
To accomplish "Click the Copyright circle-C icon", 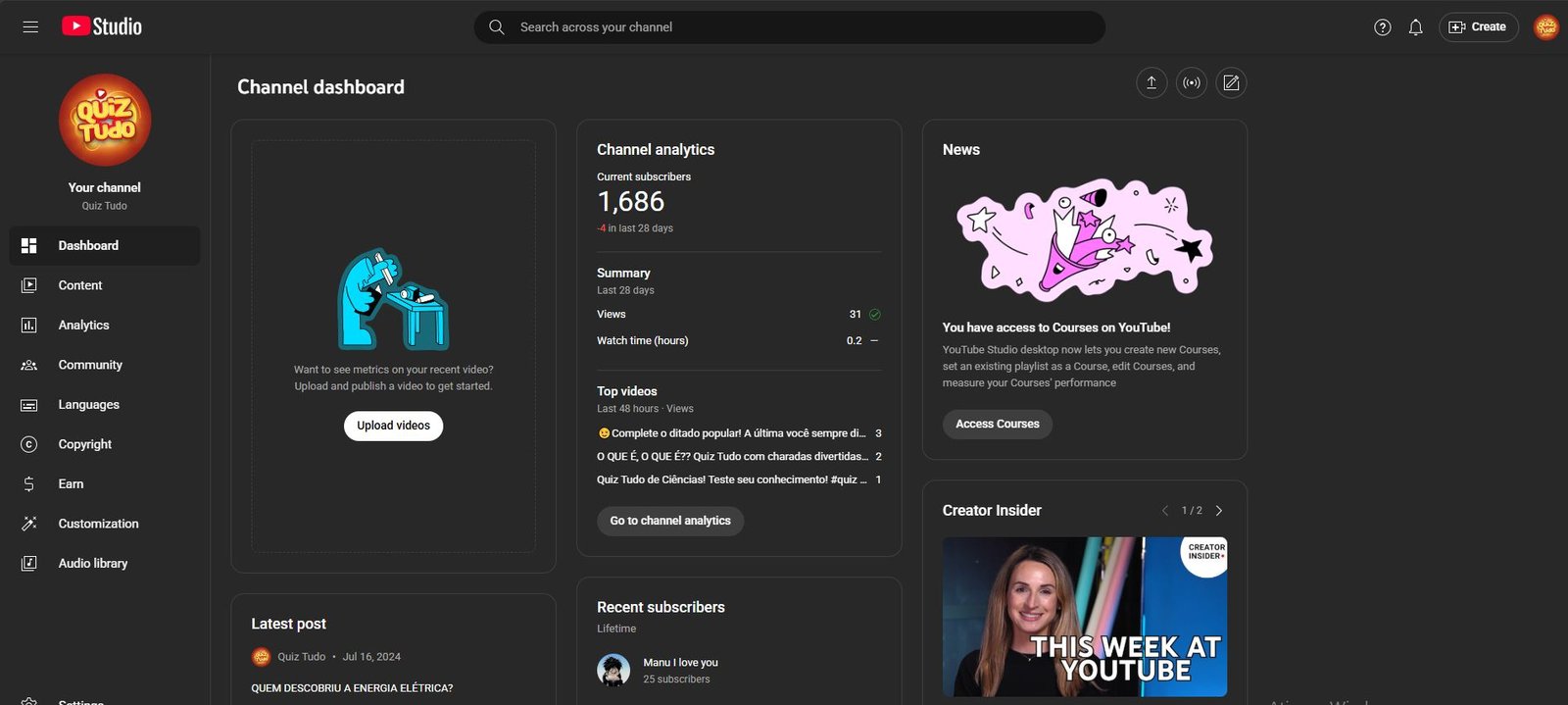I will pyautogui.click(x=29, y=444).
